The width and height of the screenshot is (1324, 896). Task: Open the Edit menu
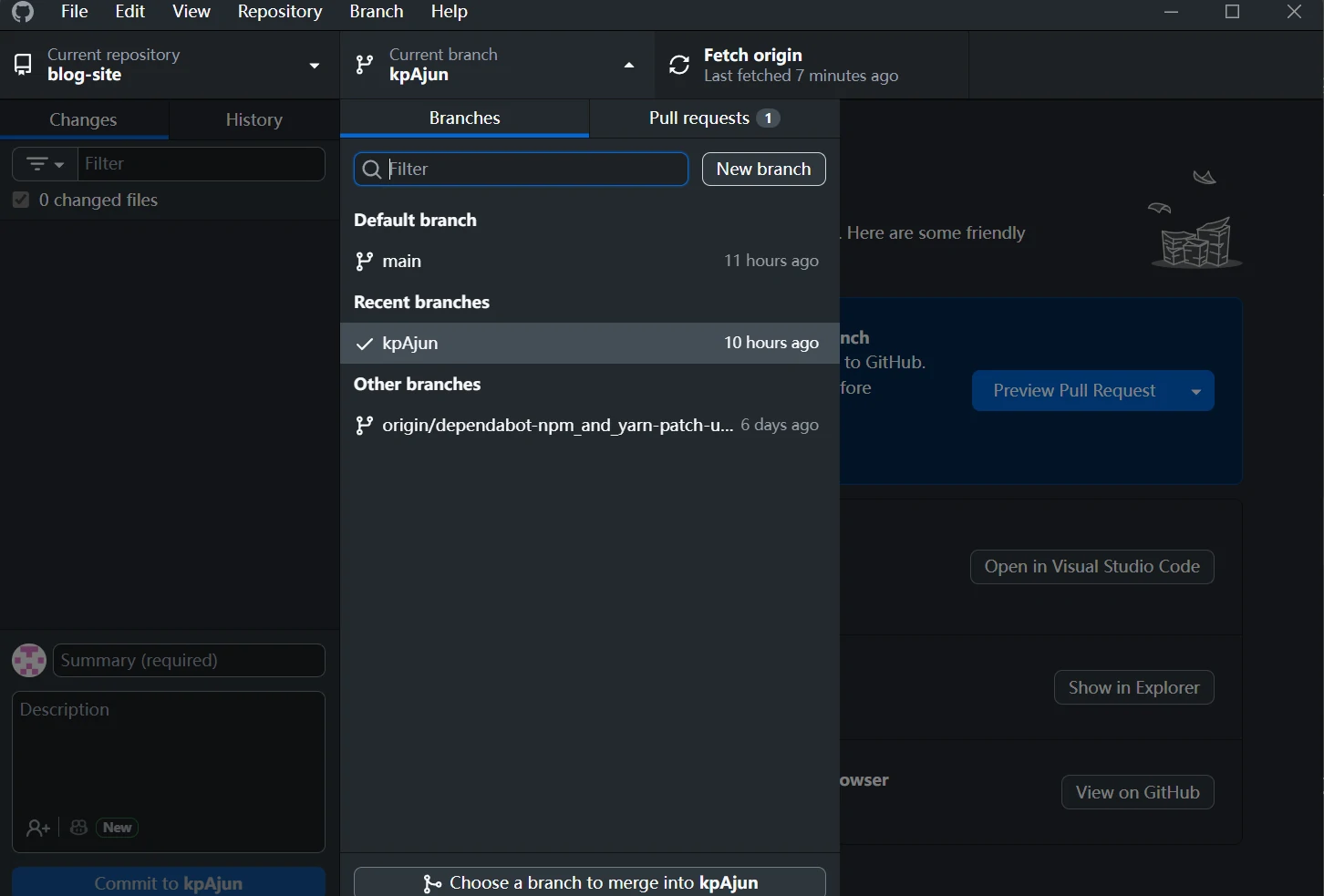pos(130,12)
